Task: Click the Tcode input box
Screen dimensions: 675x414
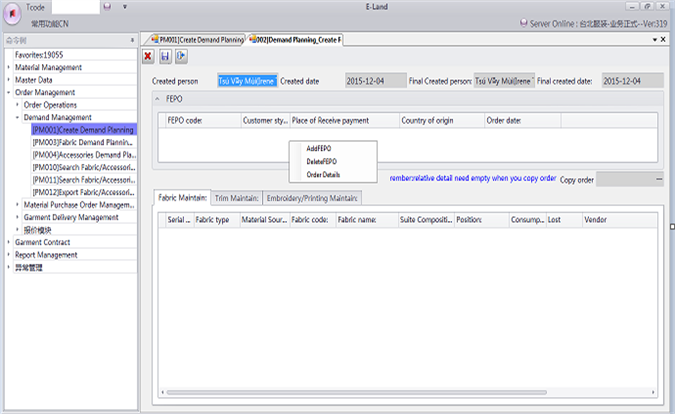Action: (77, 7)
